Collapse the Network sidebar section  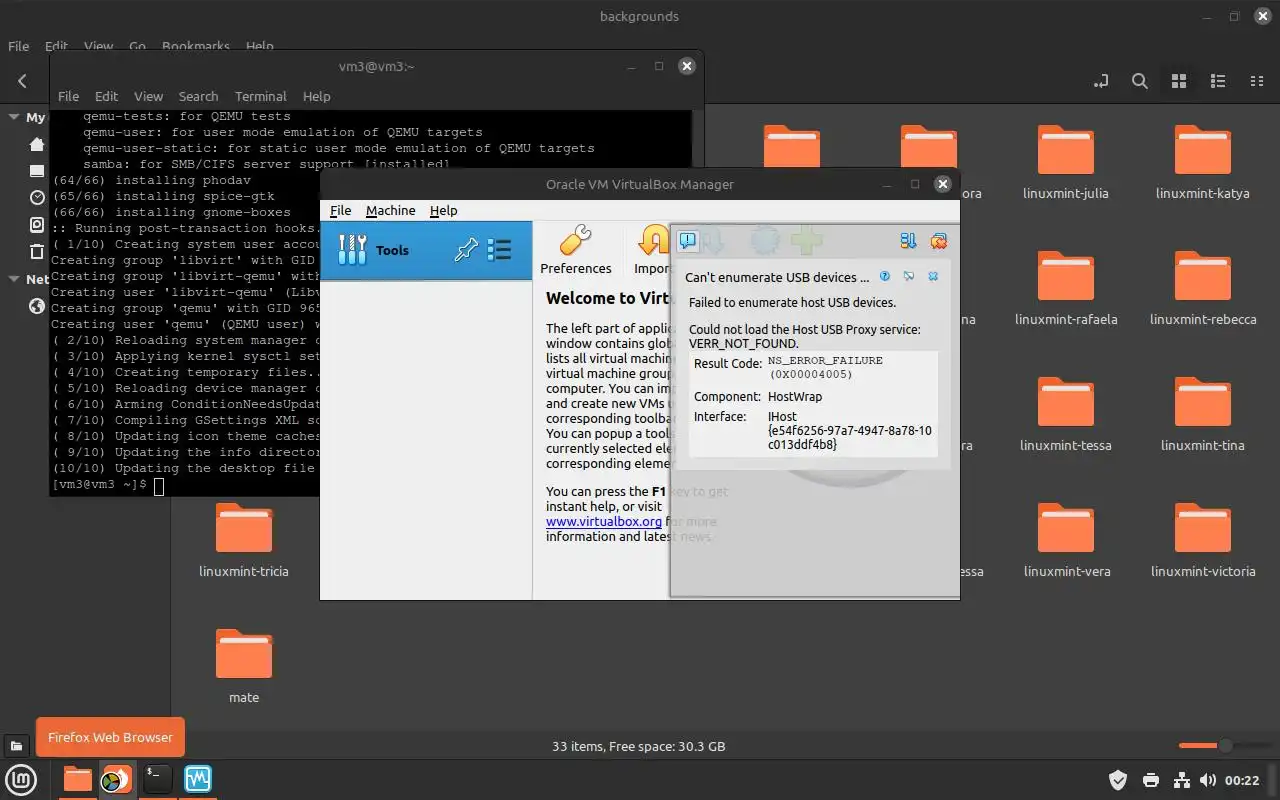(x=14, y=279)
